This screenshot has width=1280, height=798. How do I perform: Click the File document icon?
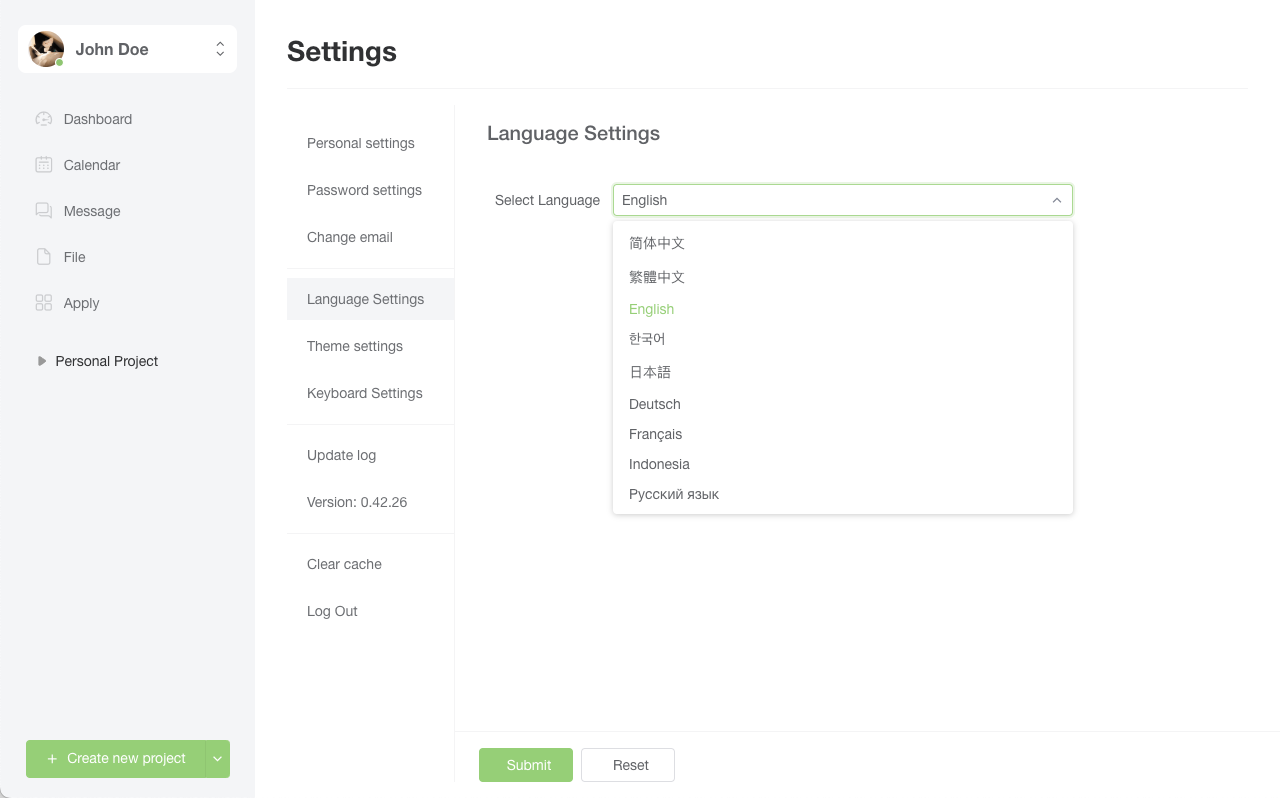(43, 257)
